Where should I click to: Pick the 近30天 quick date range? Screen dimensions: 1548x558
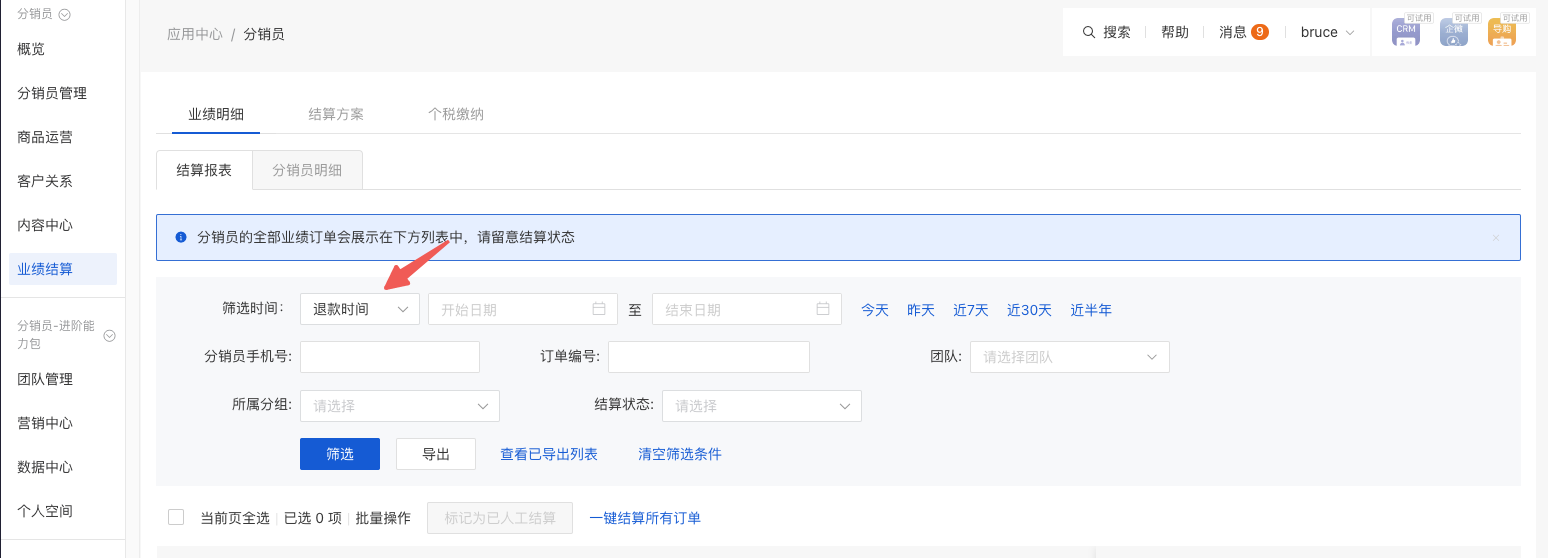[1029, 310]
